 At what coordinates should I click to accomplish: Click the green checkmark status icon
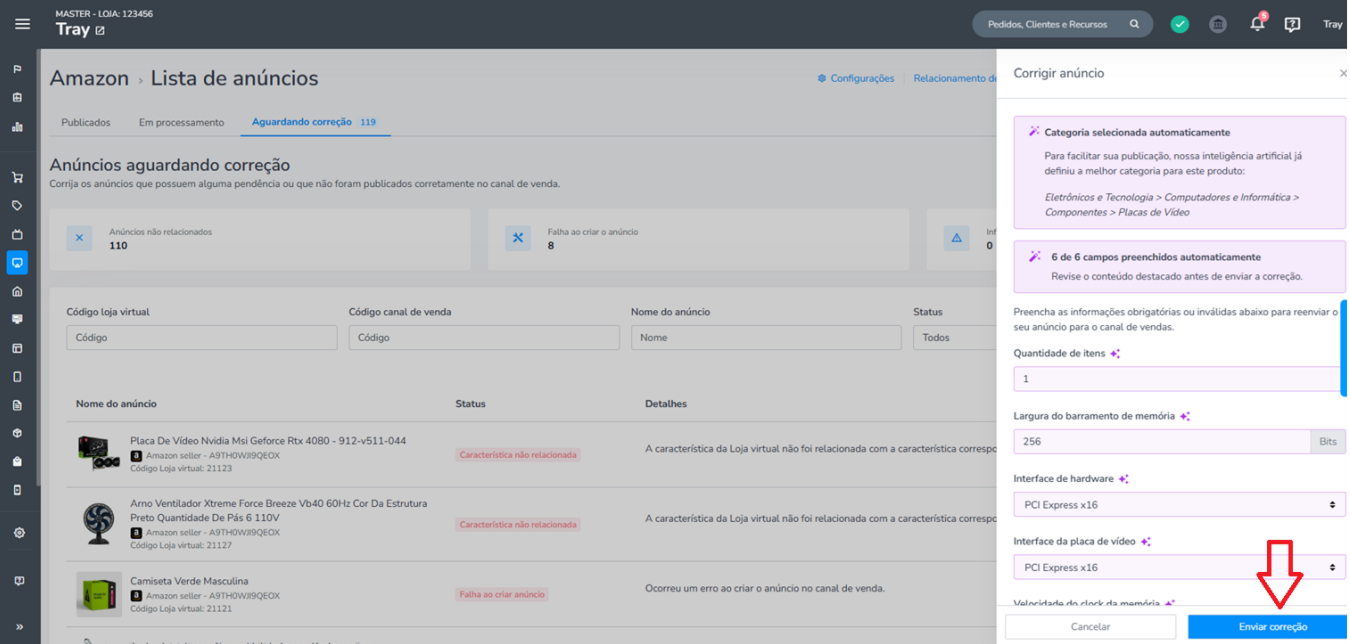(x=1180, y=24)
